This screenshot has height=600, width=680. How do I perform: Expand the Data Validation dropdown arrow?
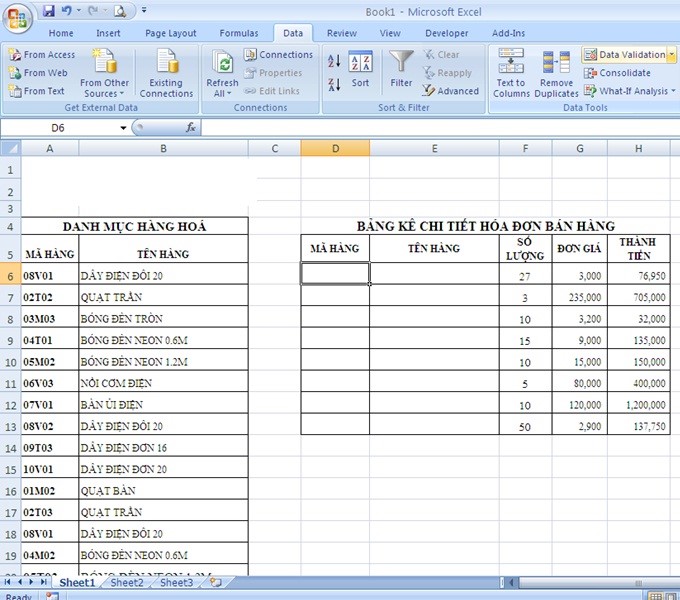(x=672, y=55)
